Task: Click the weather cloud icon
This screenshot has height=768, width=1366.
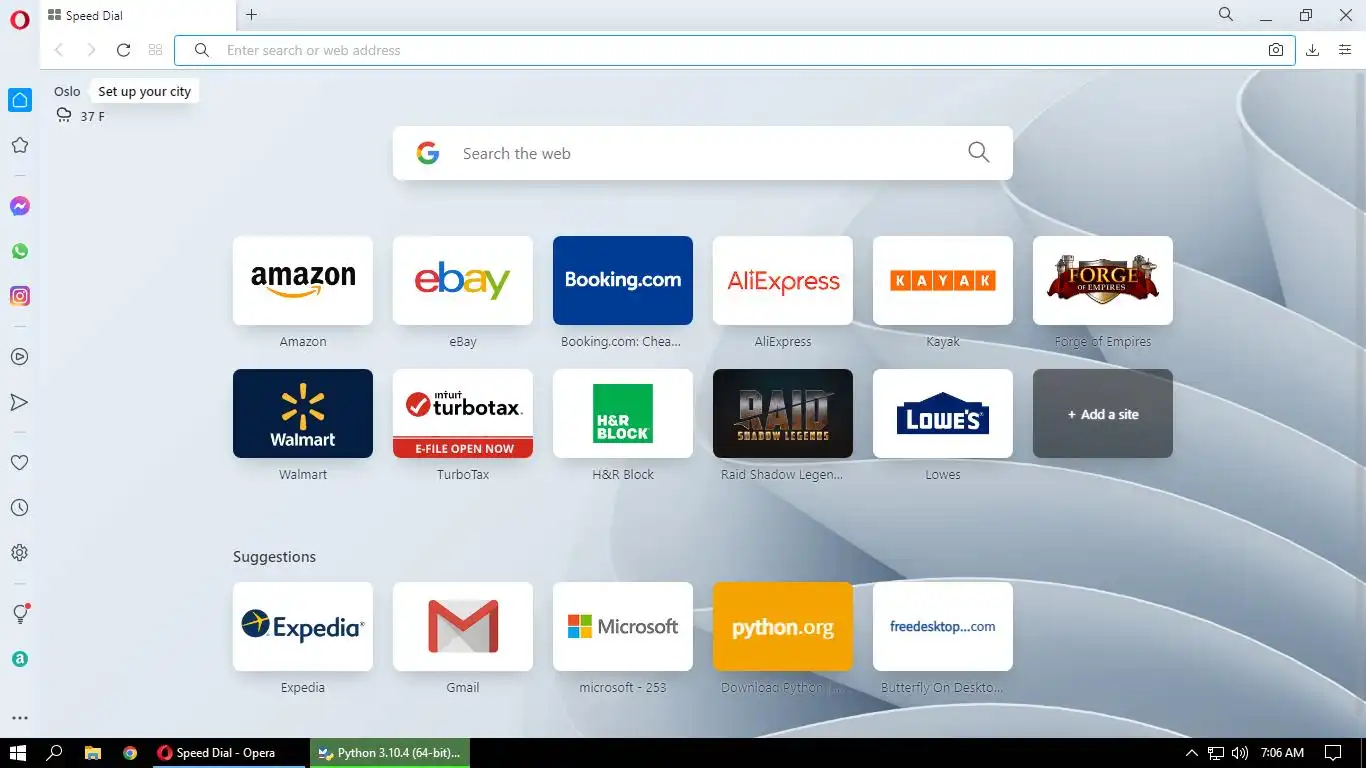Action: tap(64, 116)
